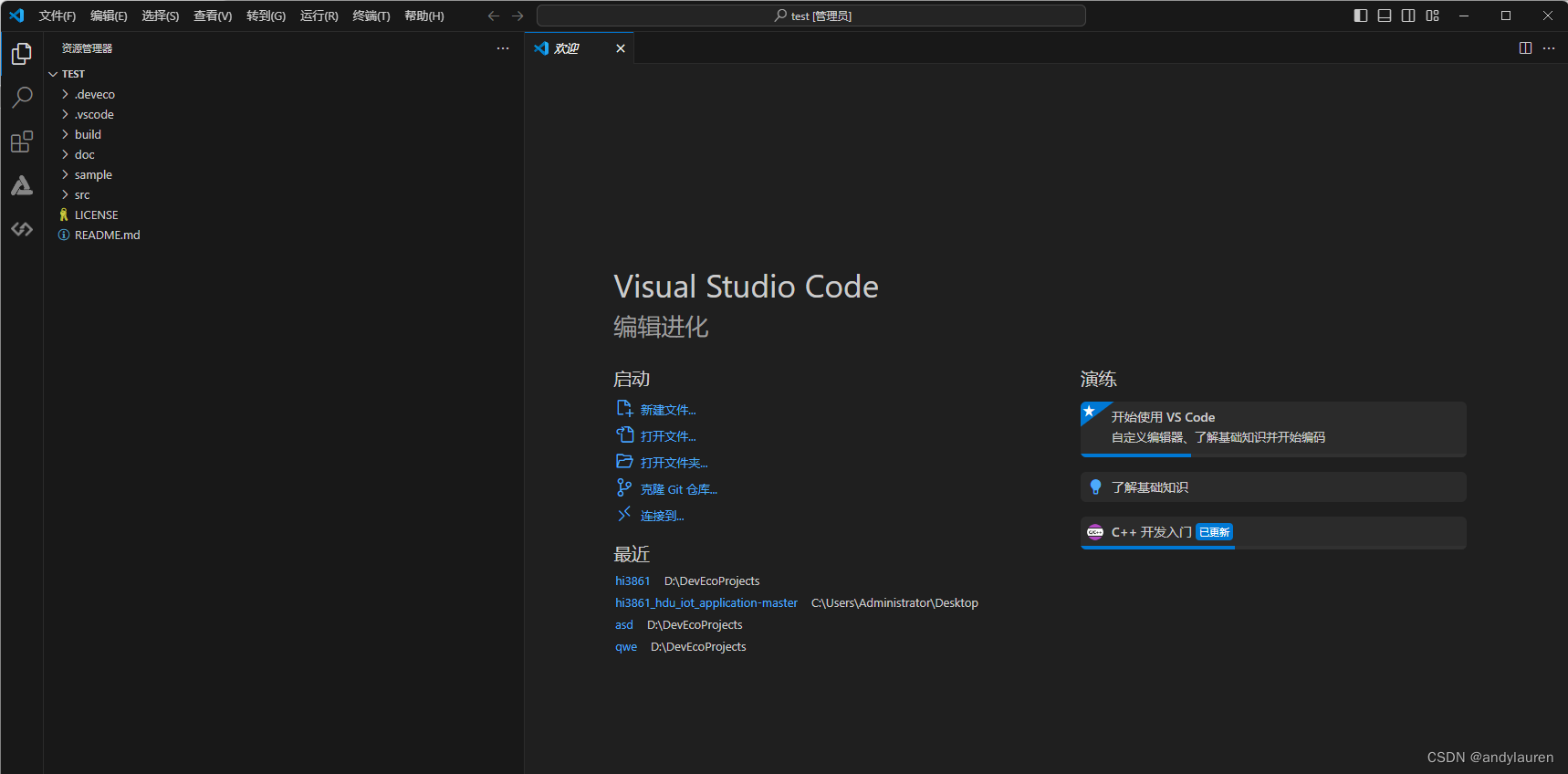The height and width of the screenshot is (774, 1568).
Task: Open editor more actions ellipsis
Action: tap(1549, 48)
